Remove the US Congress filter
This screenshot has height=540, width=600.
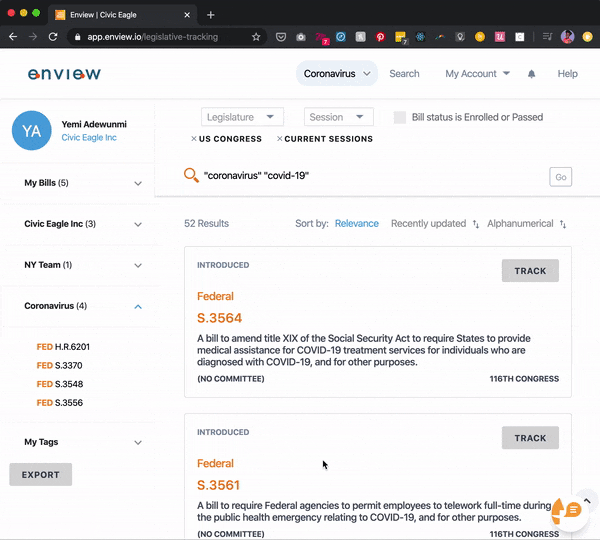pos(194,139)
